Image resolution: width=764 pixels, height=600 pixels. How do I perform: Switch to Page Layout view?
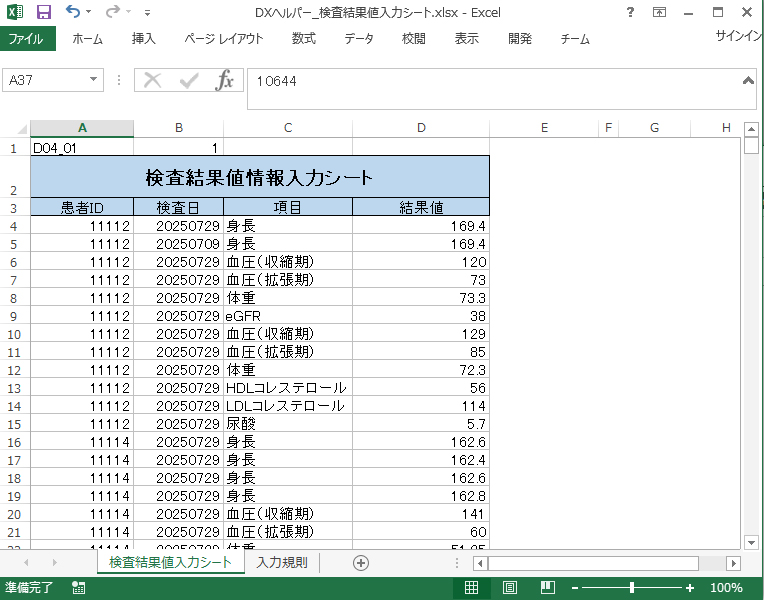508,588
